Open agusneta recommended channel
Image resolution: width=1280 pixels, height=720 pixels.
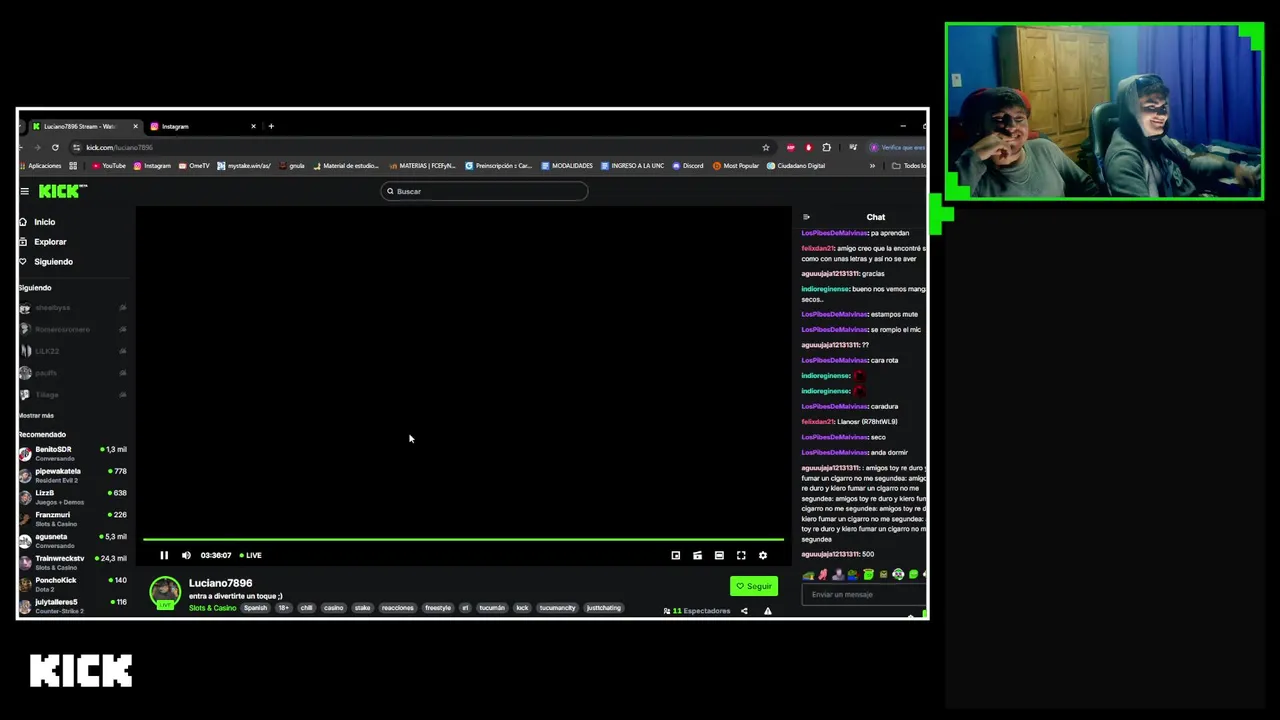73,541
